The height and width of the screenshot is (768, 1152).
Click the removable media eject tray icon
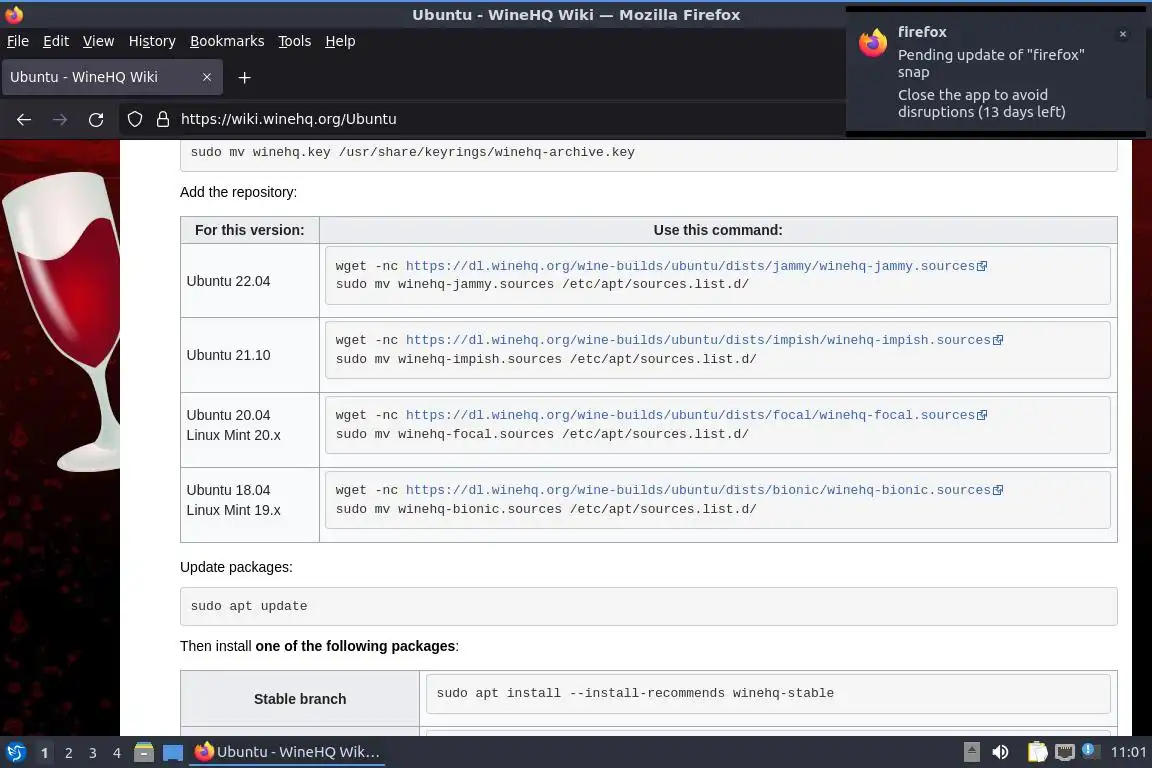[x=971, y=753]
